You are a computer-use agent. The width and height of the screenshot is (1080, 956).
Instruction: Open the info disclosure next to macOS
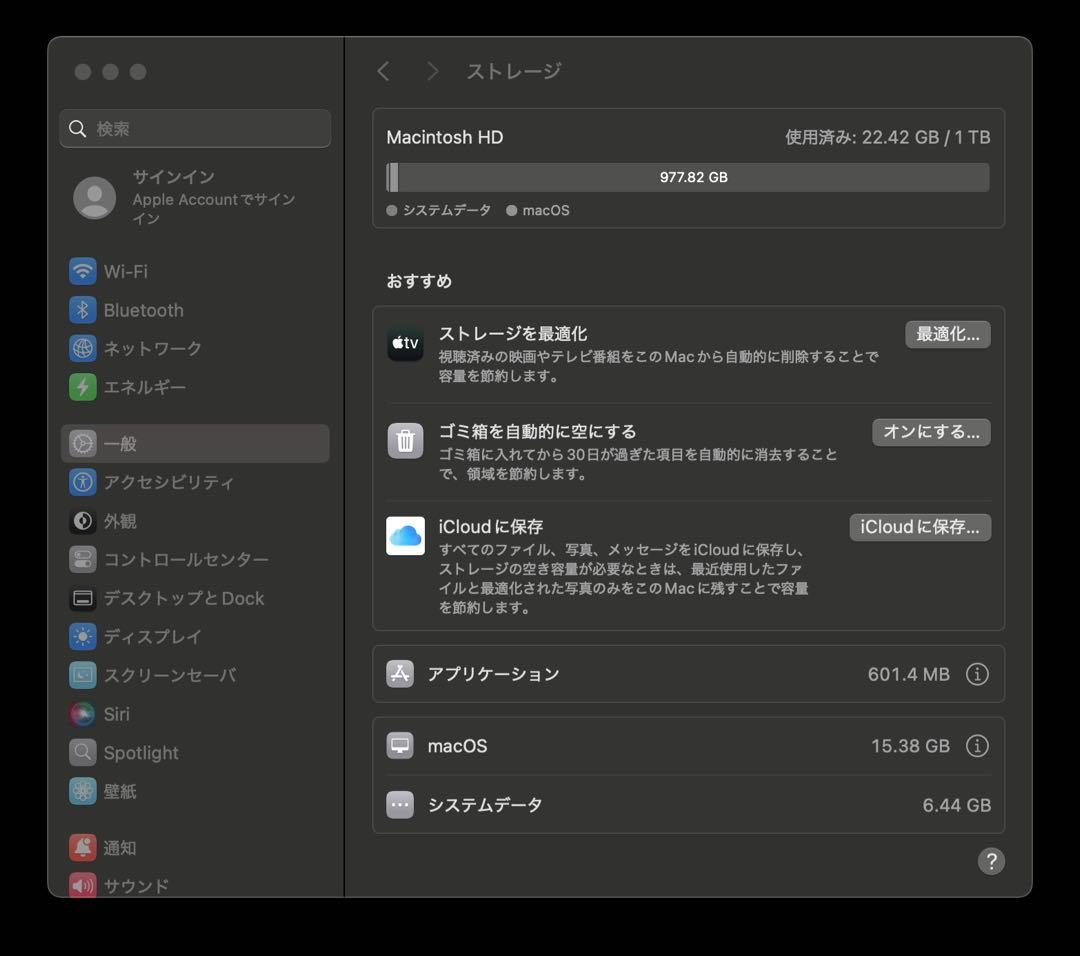(977, 745)
